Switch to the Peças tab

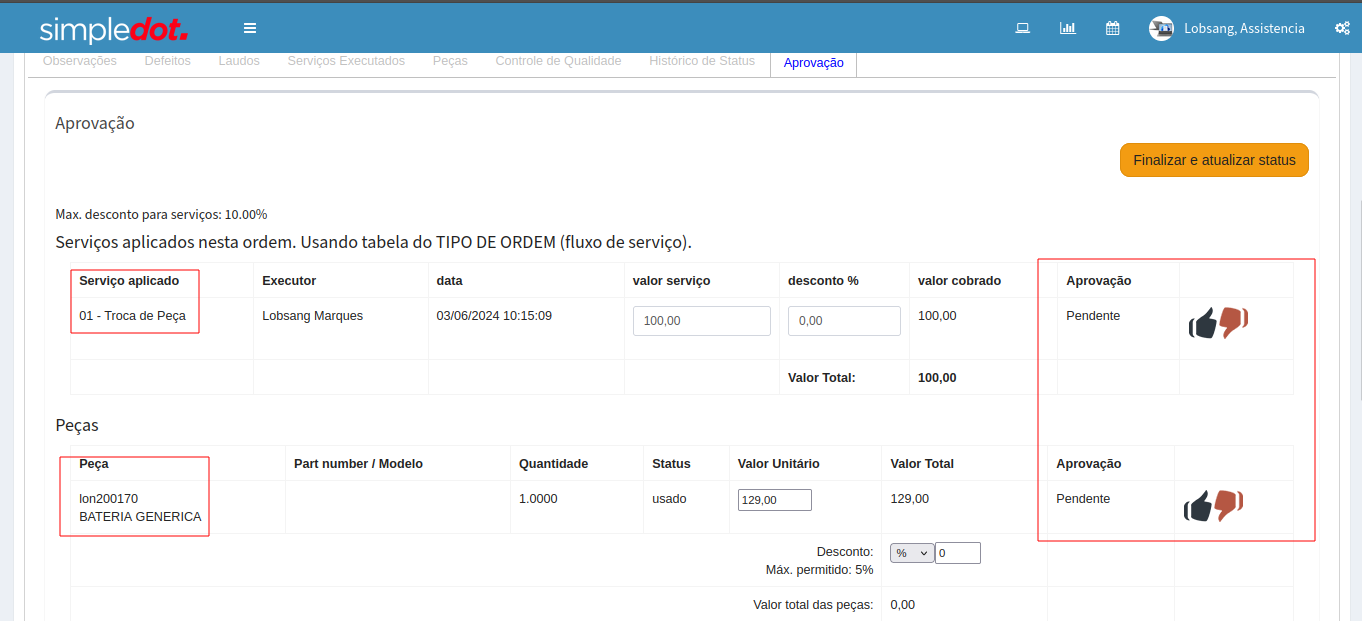450,61
